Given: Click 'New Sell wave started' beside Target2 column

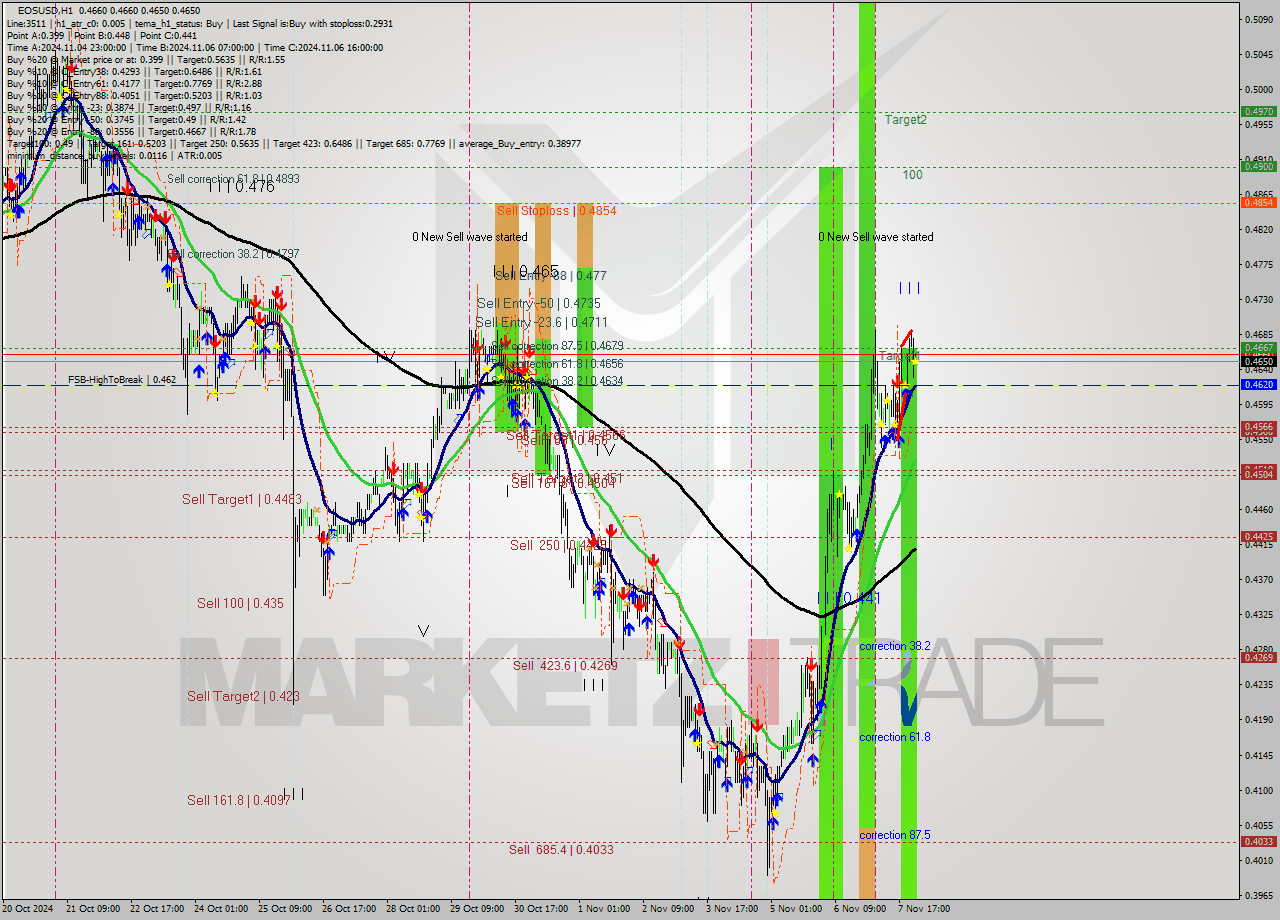Looking at the screenshot, I should [x=876, y=237].
